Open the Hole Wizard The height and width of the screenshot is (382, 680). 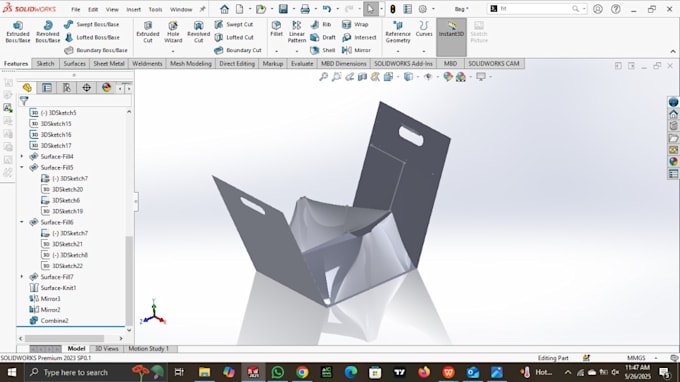coord(173,32)
